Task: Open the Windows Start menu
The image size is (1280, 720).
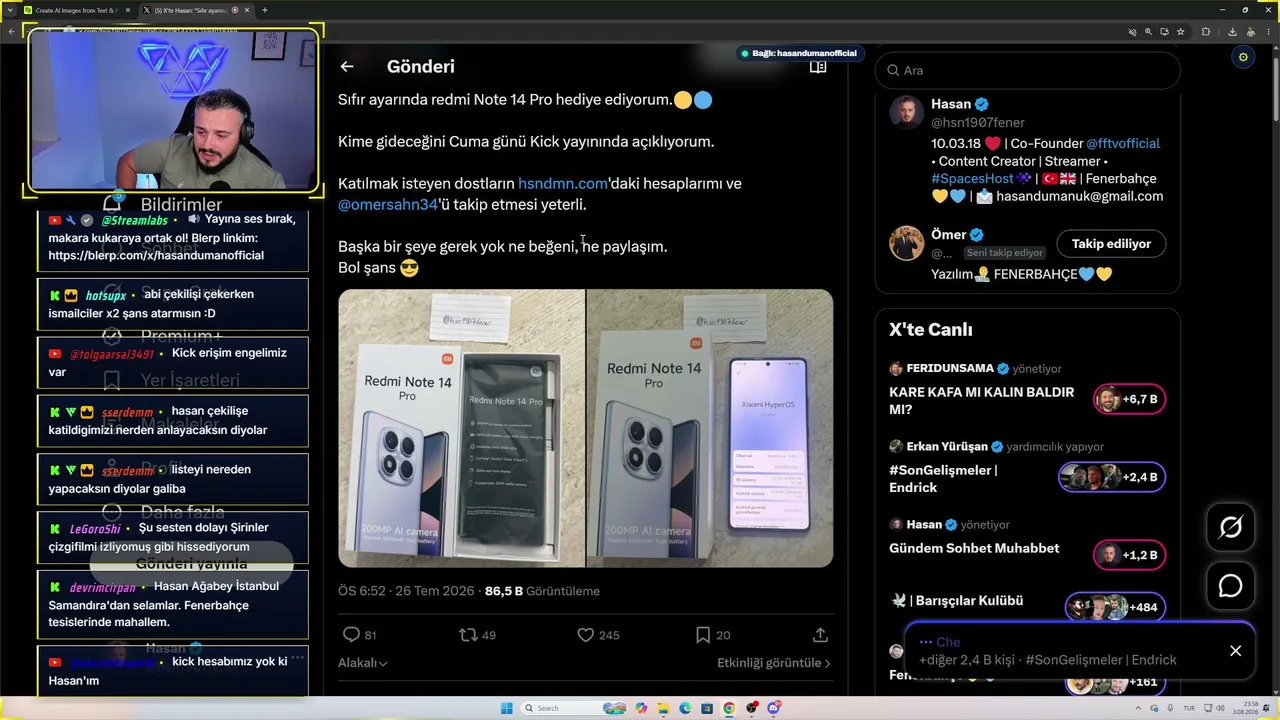Action: tap(507, 708)
